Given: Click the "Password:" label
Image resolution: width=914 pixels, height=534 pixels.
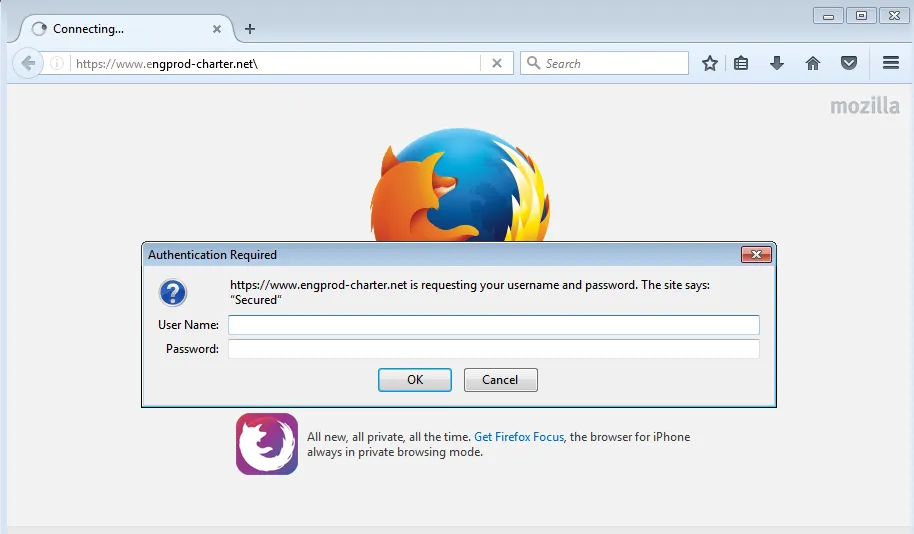Looking at the screenshot, I should 192,349.
